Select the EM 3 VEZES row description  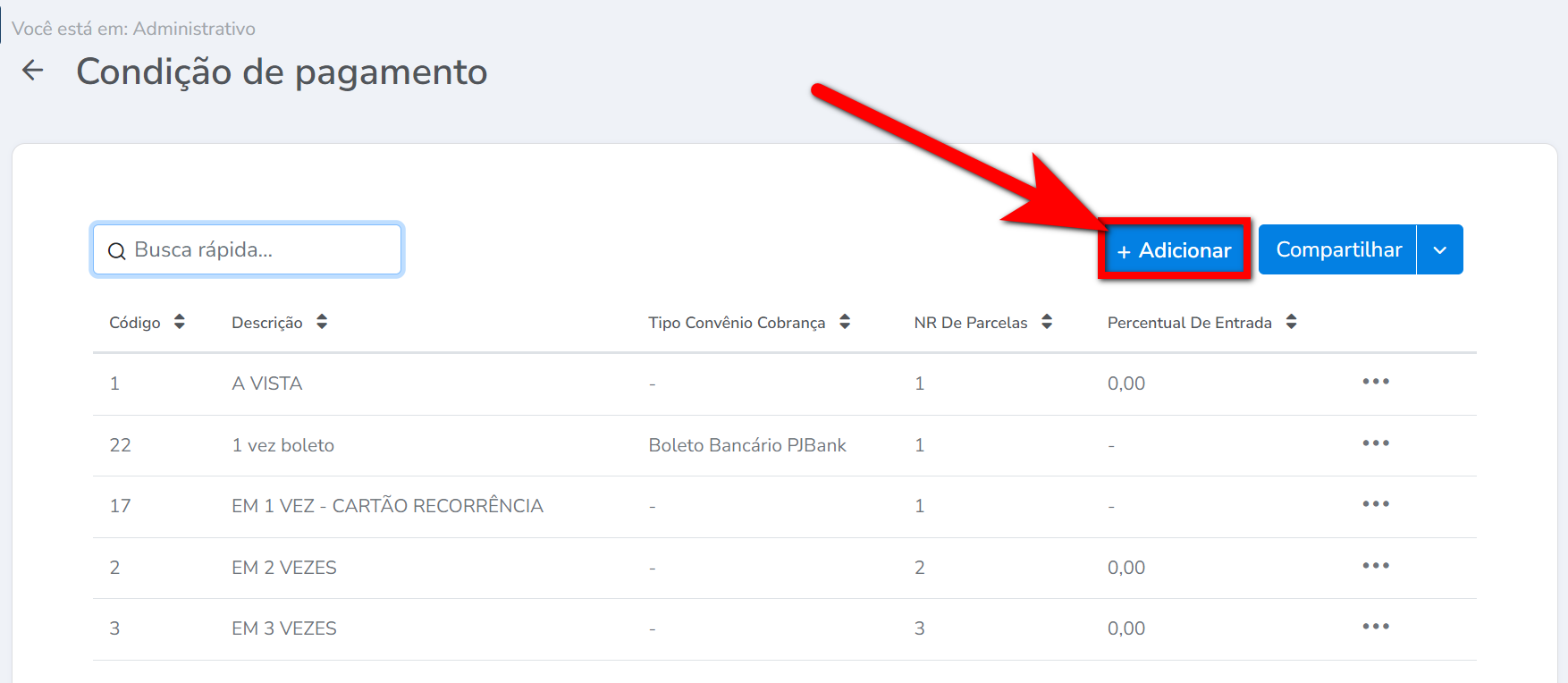tap(284, 628)
